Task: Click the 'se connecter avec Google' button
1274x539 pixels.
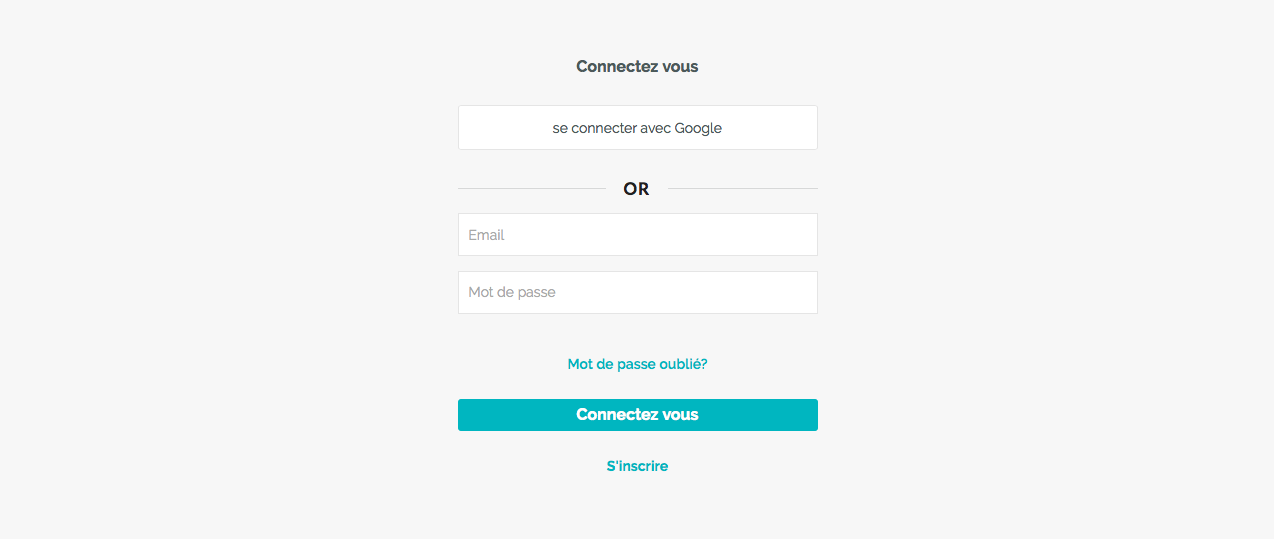Action: click(637, 128)
